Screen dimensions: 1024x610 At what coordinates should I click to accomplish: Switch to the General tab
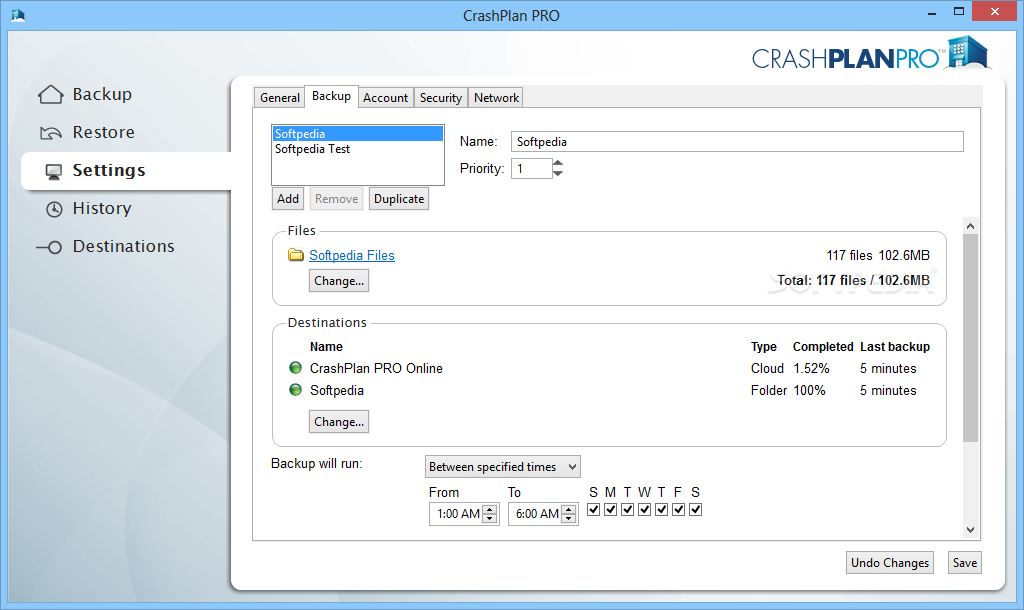pos(280,97)
